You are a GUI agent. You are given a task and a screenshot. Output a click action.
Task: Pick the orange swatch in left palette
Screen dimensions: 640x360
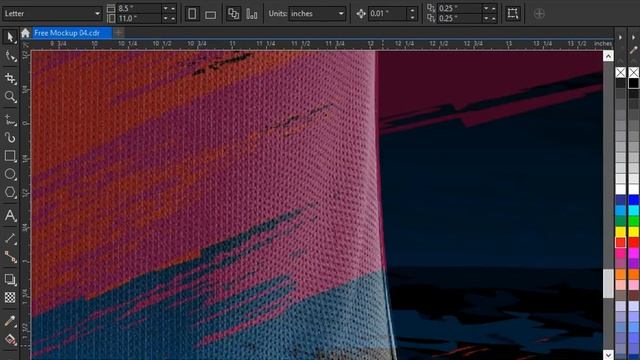[620, 274]
